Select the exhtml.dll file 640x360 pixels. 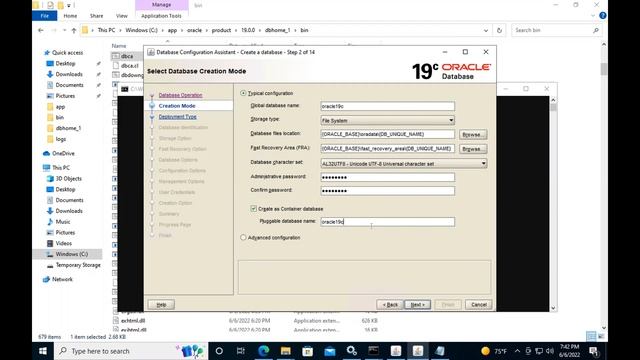click(133, 321)
